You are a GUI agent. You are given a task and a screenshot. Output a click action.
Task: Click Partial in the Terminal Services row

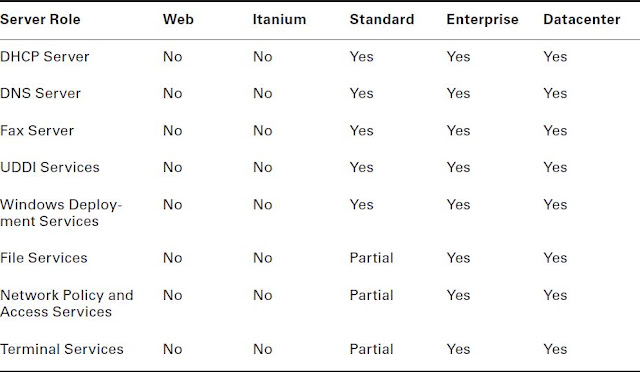pos(371,349)
